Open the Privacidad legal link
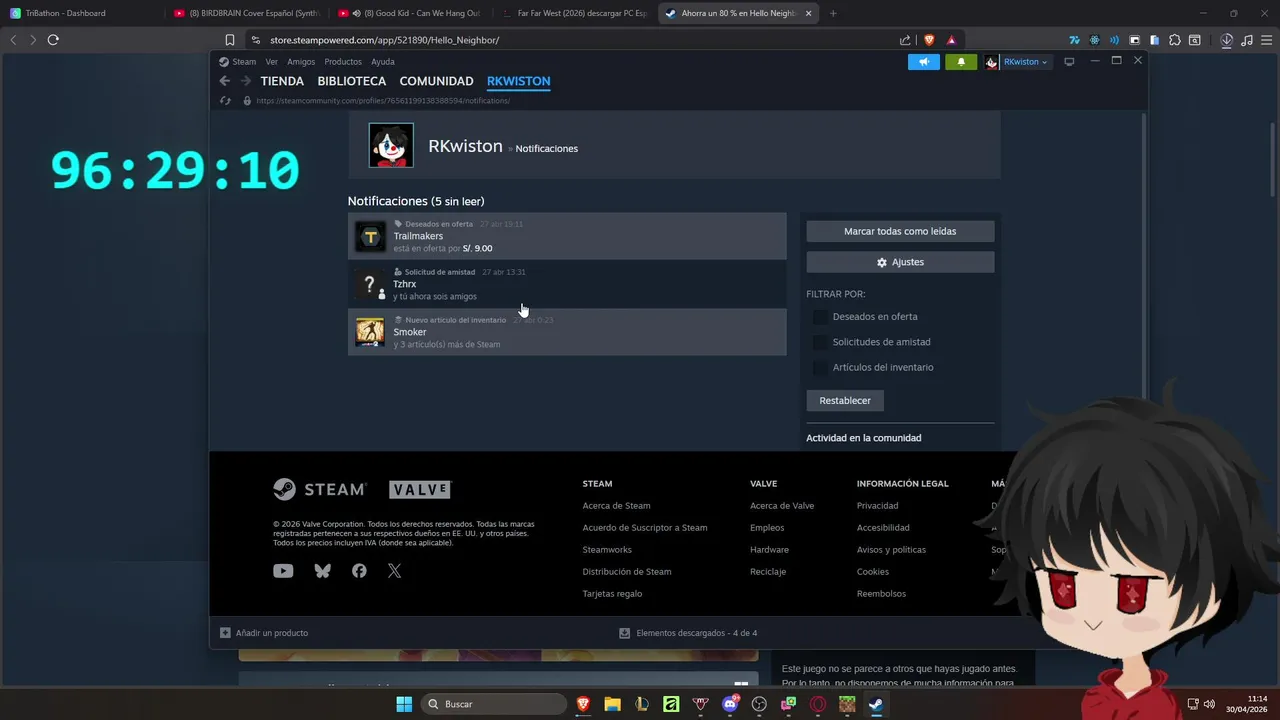 877,506
